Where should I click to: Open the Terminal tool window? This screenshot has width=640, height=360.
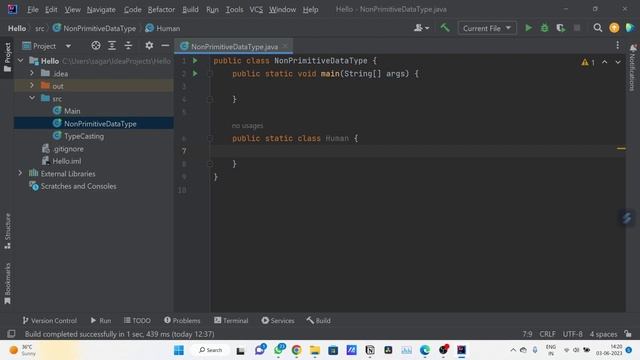pos(231,320)
